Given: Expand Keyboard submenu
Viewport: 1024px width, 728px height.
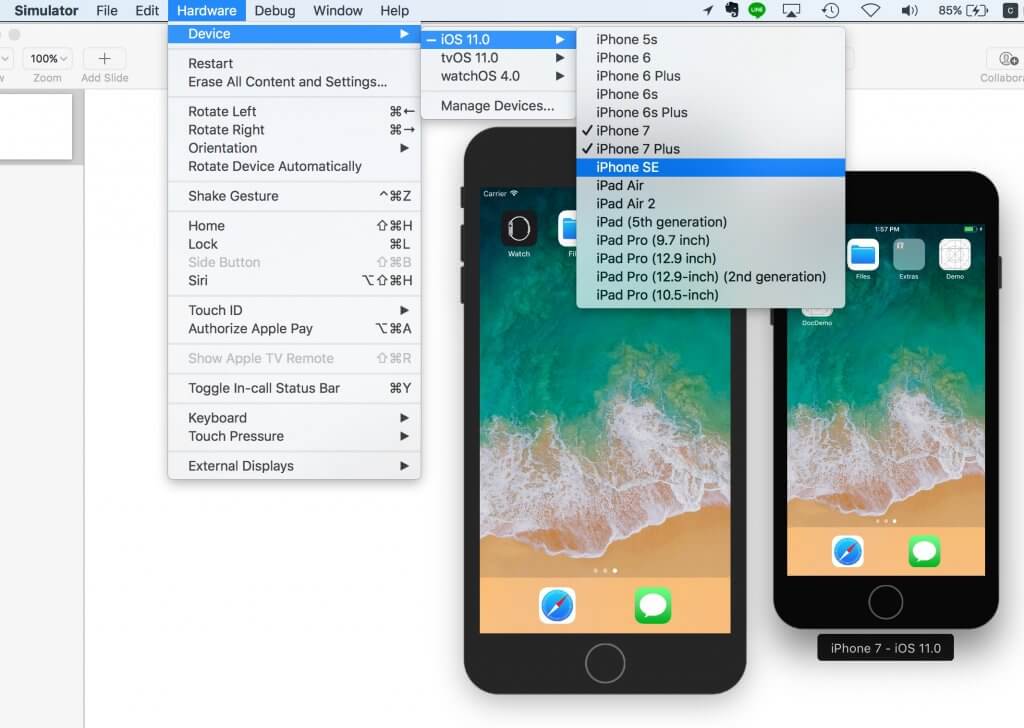Looking at the screenshot, I should pos(294,418).
